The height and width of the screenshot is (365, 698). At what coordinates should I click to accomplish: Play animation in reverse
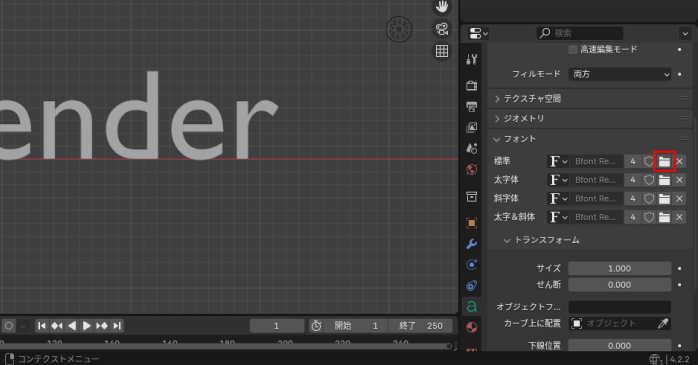(72, 326)
